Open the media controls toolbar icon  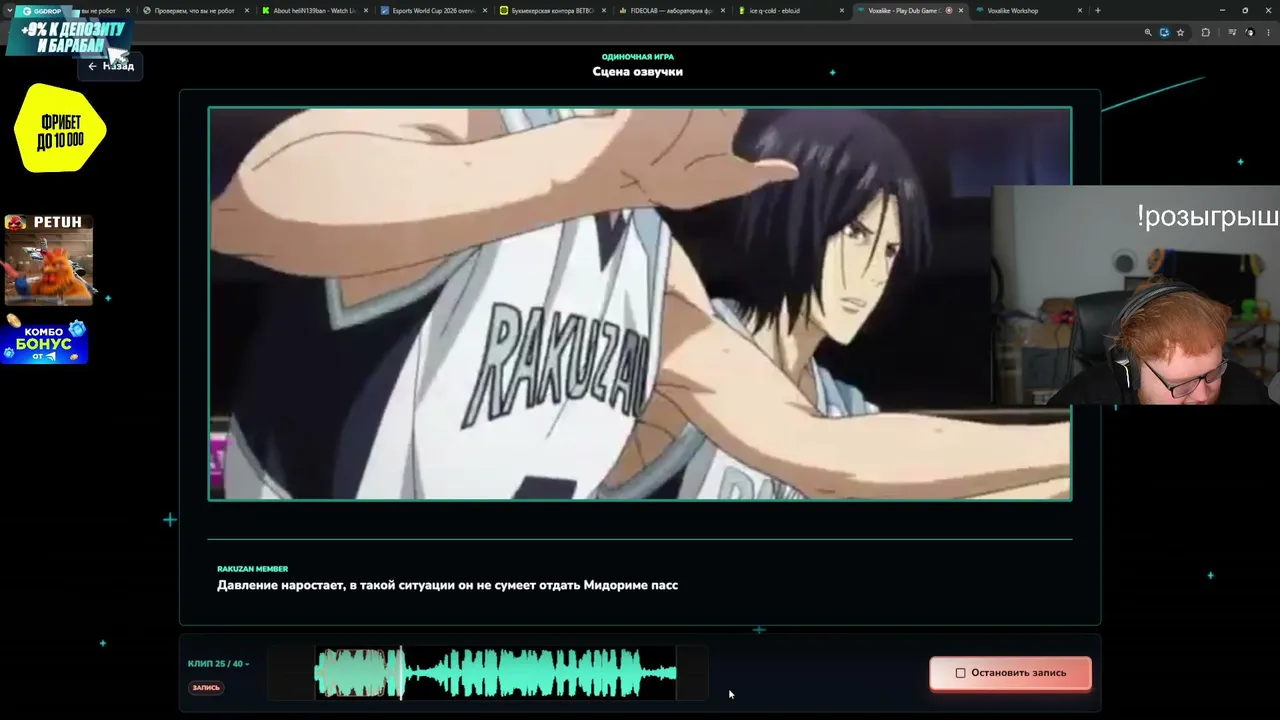1232,32
